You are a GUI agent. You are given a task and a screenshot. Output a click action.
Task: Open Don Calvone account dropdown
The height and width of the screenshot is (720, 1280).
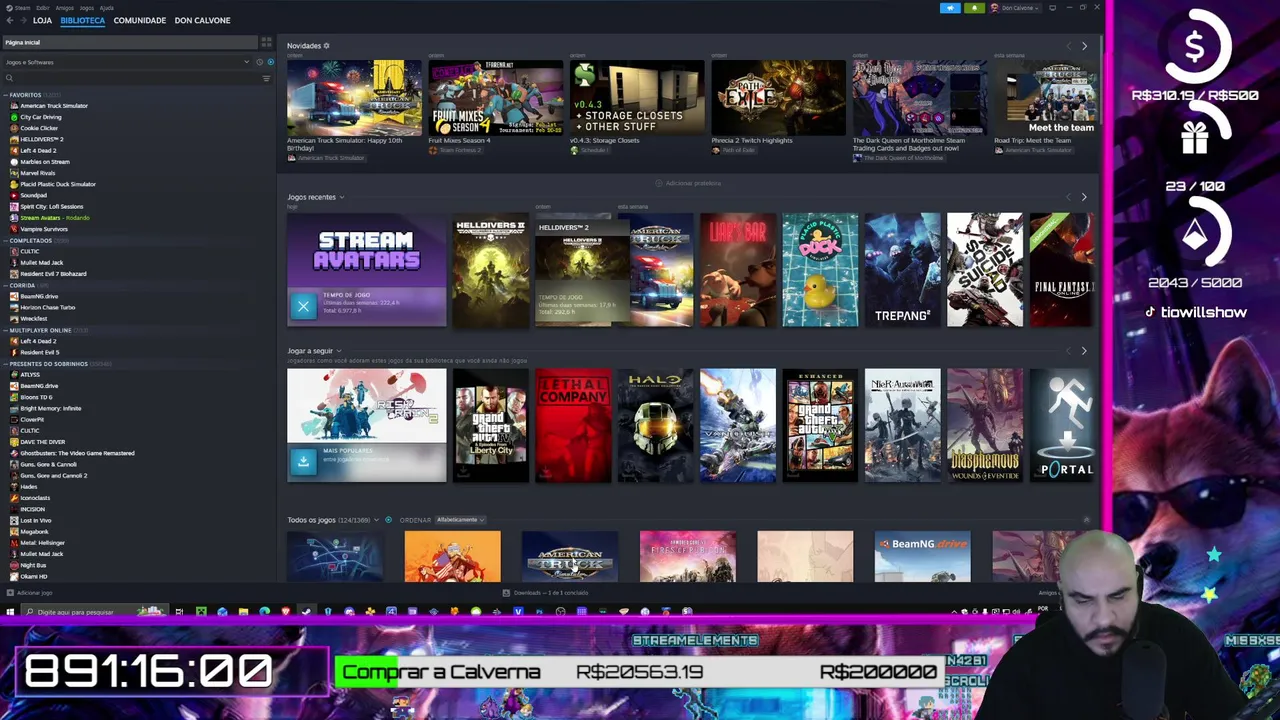pyautogui.click(x=1017, y=8)
